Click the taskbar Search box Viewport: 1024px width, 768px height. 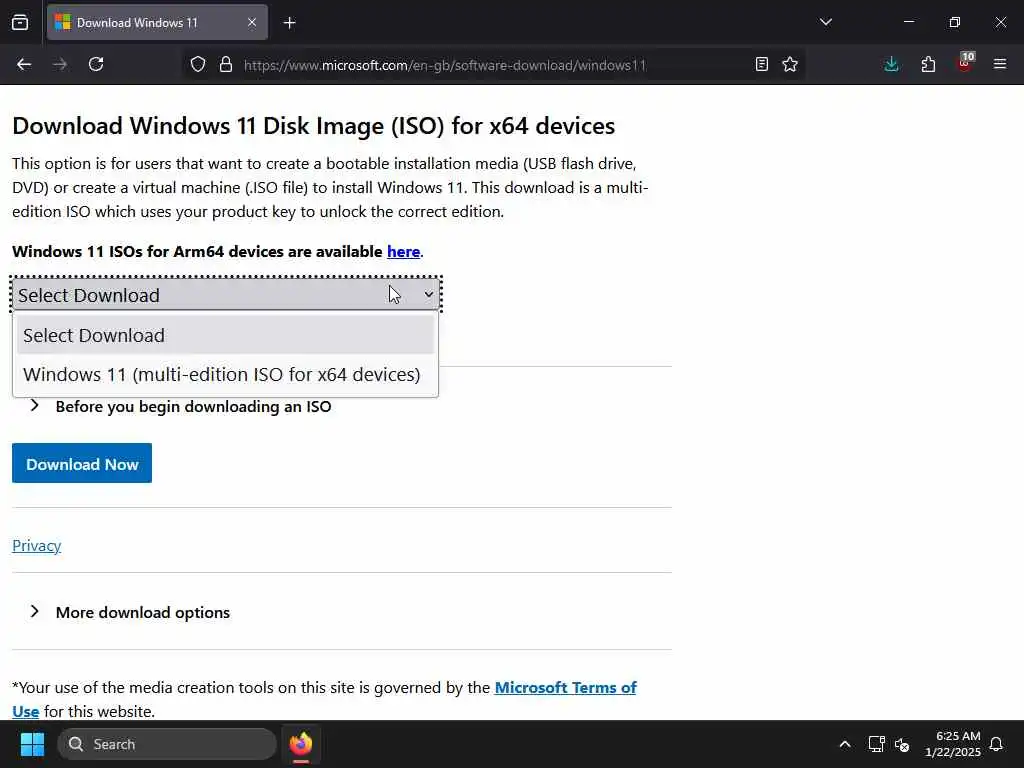pos(167,744)
